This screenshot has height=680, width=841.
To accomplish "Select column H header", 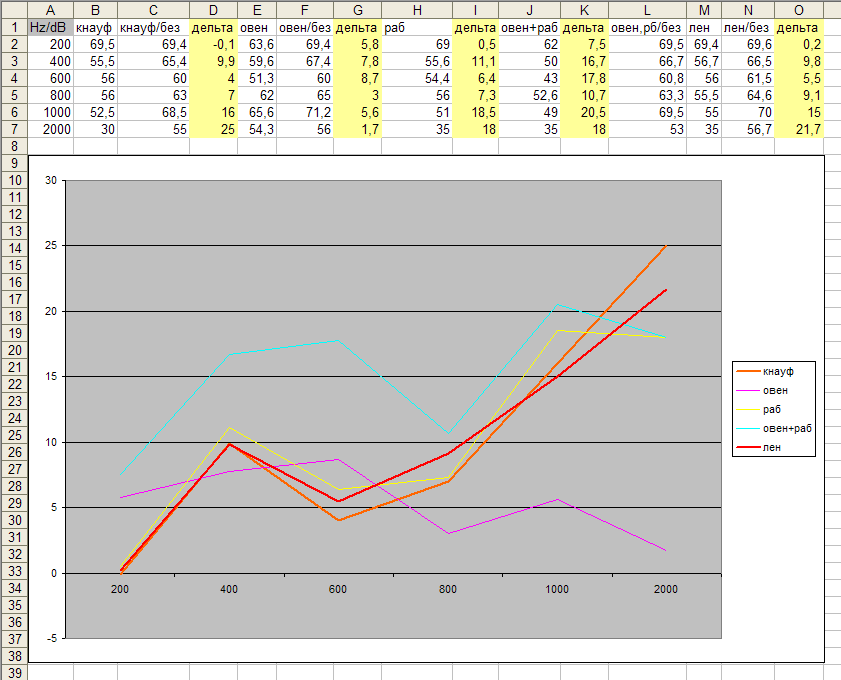I will (416, 9).
